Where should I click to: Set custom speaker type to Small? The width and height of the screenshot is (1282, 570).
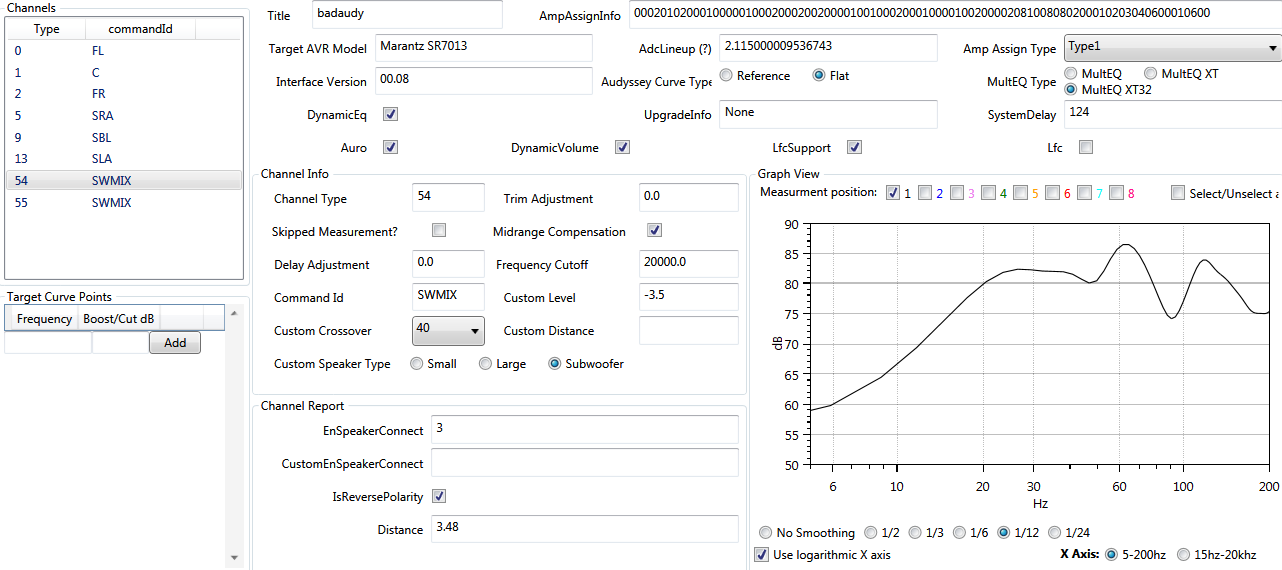coord(417,364)
